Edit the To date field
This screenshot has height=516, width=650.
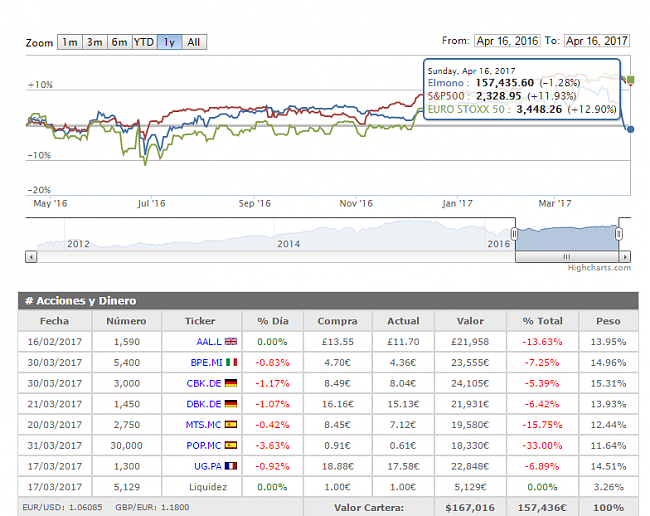[597, 41]
